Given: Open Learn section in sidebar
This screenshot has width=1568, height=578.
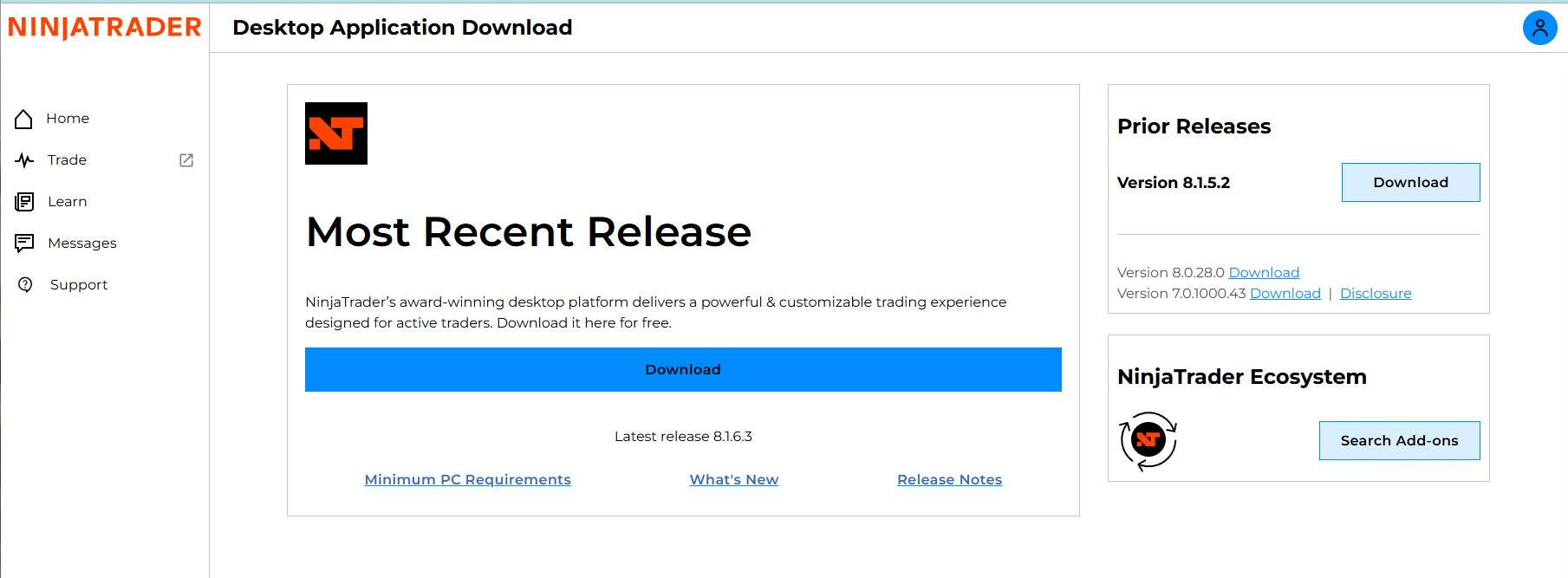Looking at the screenshot, I should pyautogui.click(x=68, y=202).
